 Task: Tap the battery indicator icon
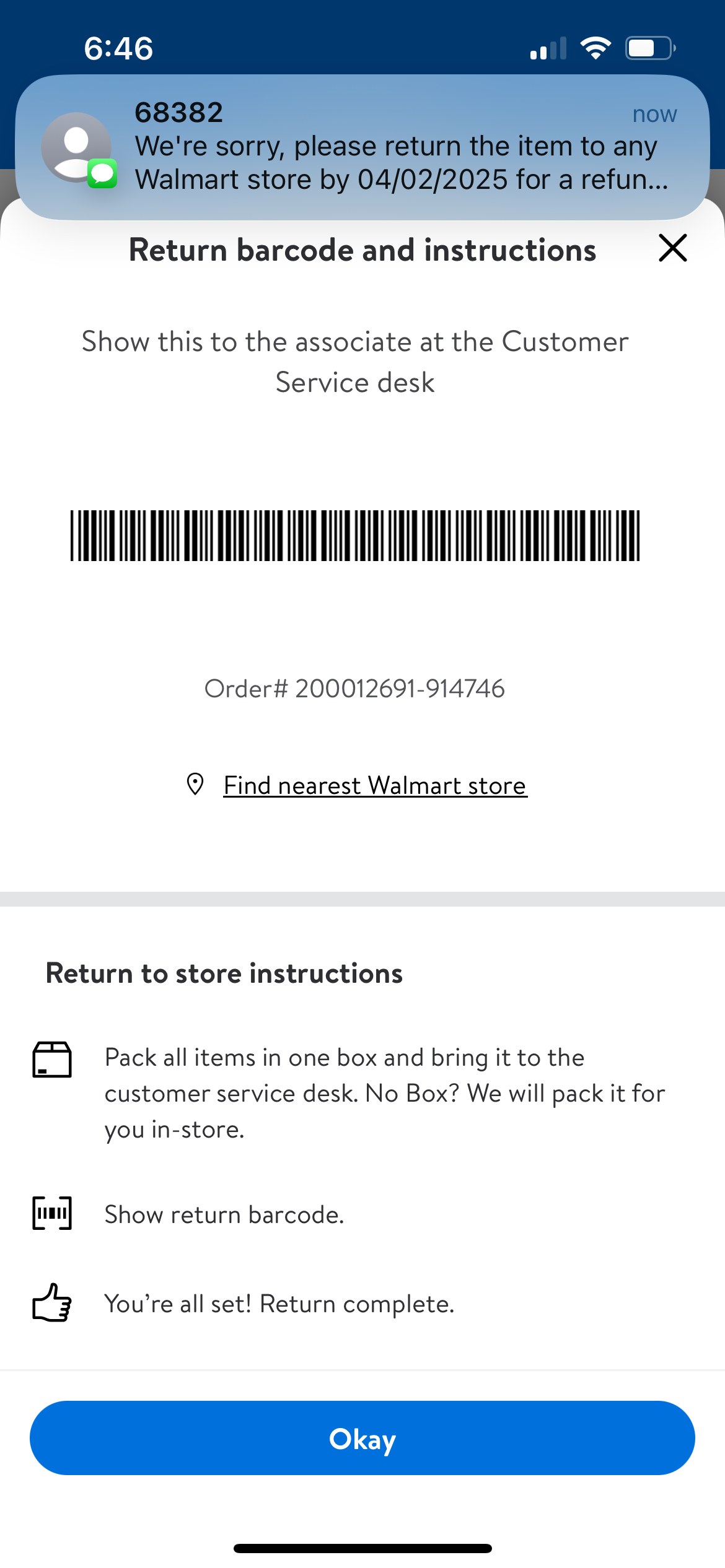(x=649, y=48)
